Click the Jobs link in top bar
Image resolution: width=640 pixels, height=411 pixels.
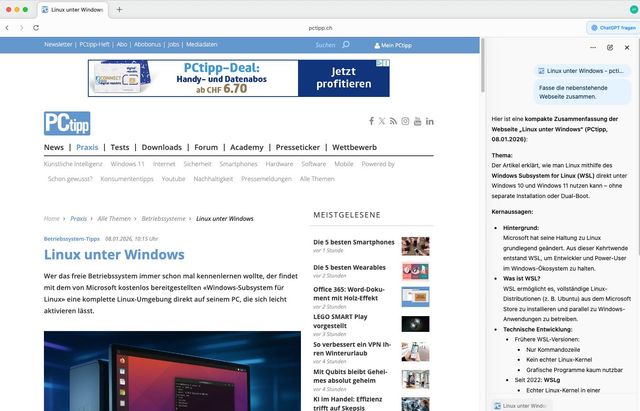[173, 44]
